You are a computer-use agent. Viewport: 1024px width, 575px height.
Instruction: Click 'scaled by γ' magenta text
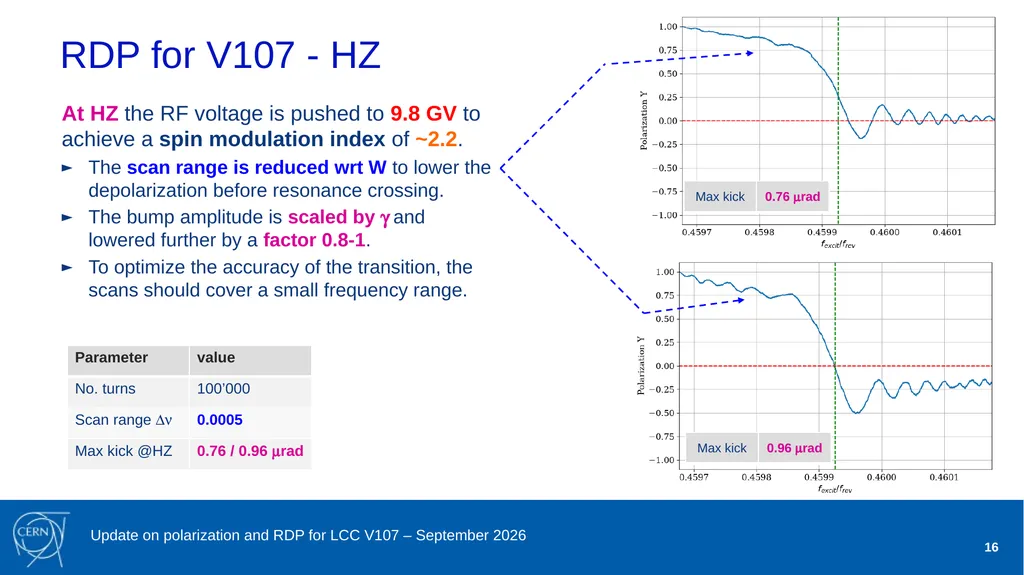[339, 217]
